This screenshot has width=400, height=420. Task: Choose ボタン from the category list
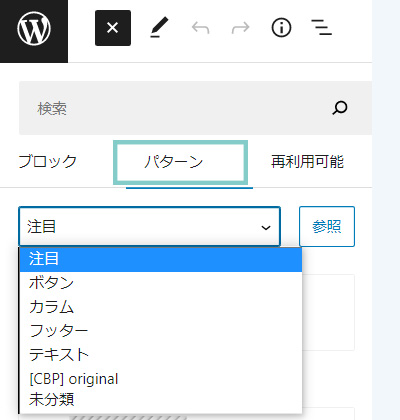pyautogui.click(x=161, y=283)
